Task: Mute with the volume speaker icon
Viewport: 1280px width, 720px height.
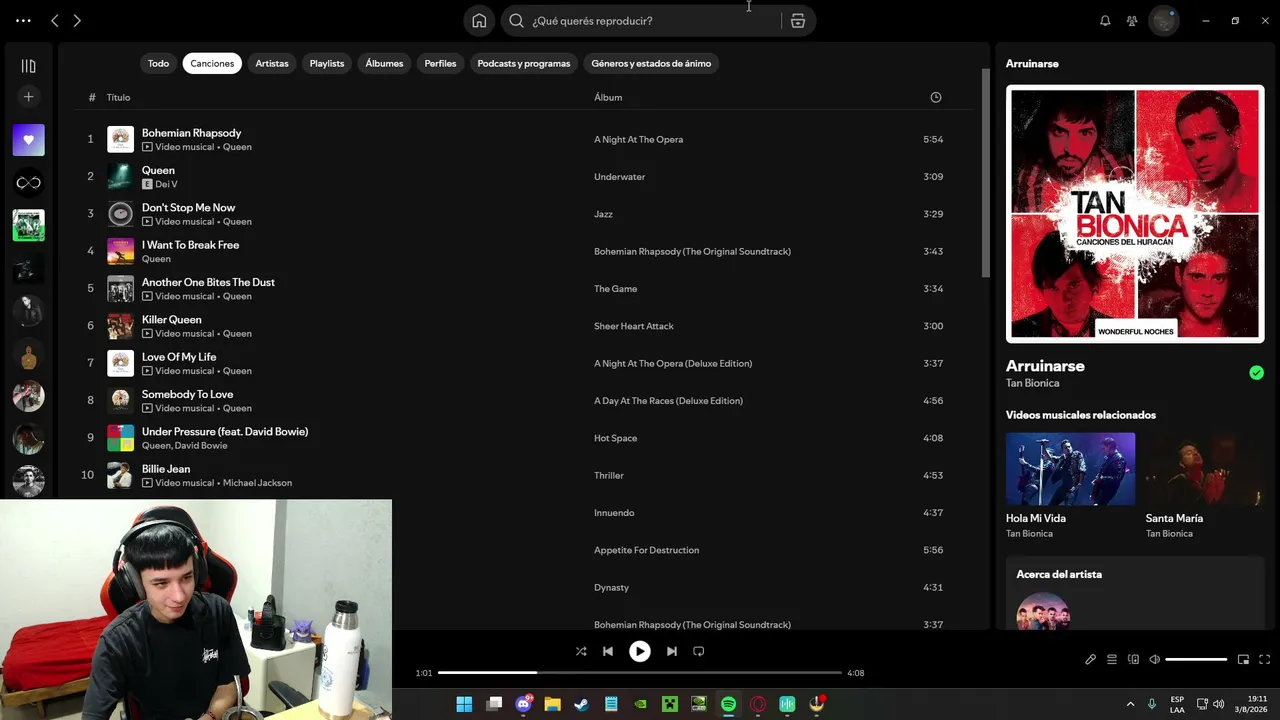Action: click(x=1154, y=660)
